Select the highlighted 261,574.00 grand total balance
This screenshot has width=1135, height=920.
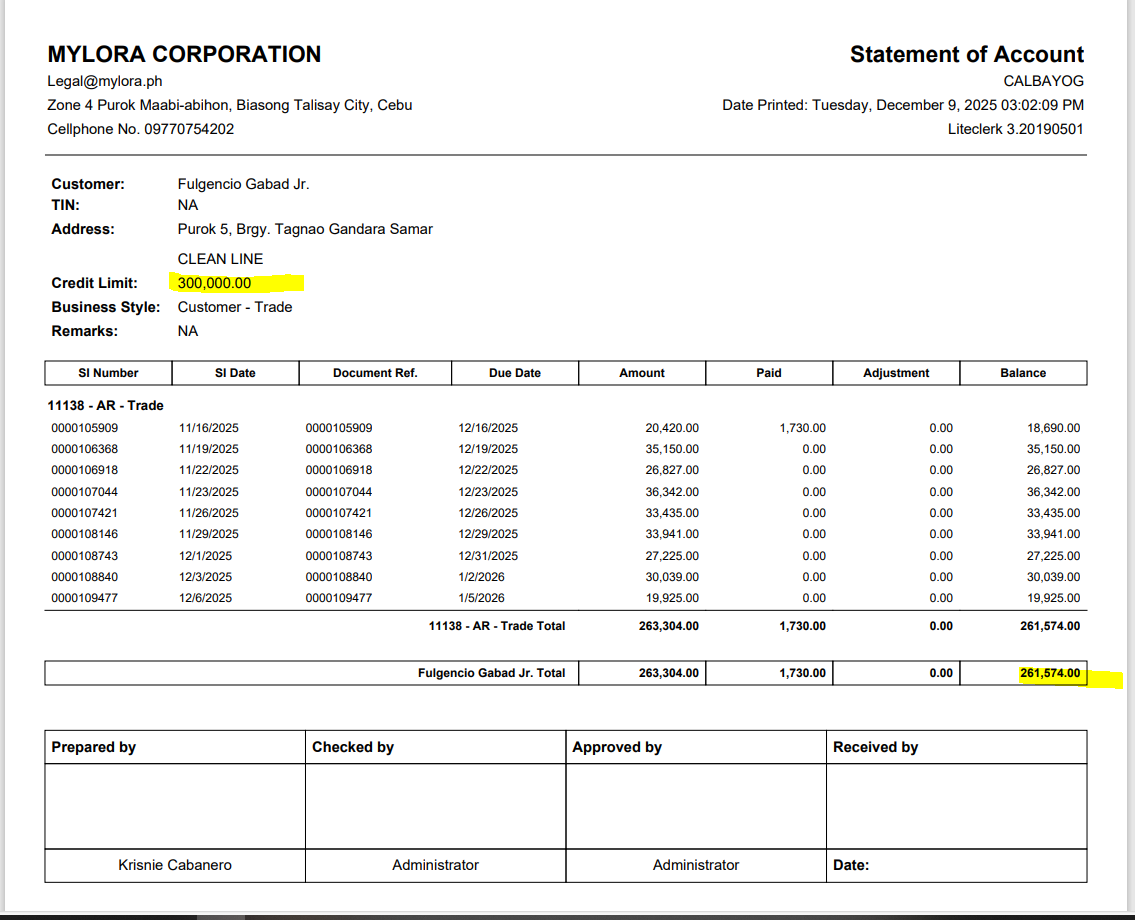(x=1049, y=673)
